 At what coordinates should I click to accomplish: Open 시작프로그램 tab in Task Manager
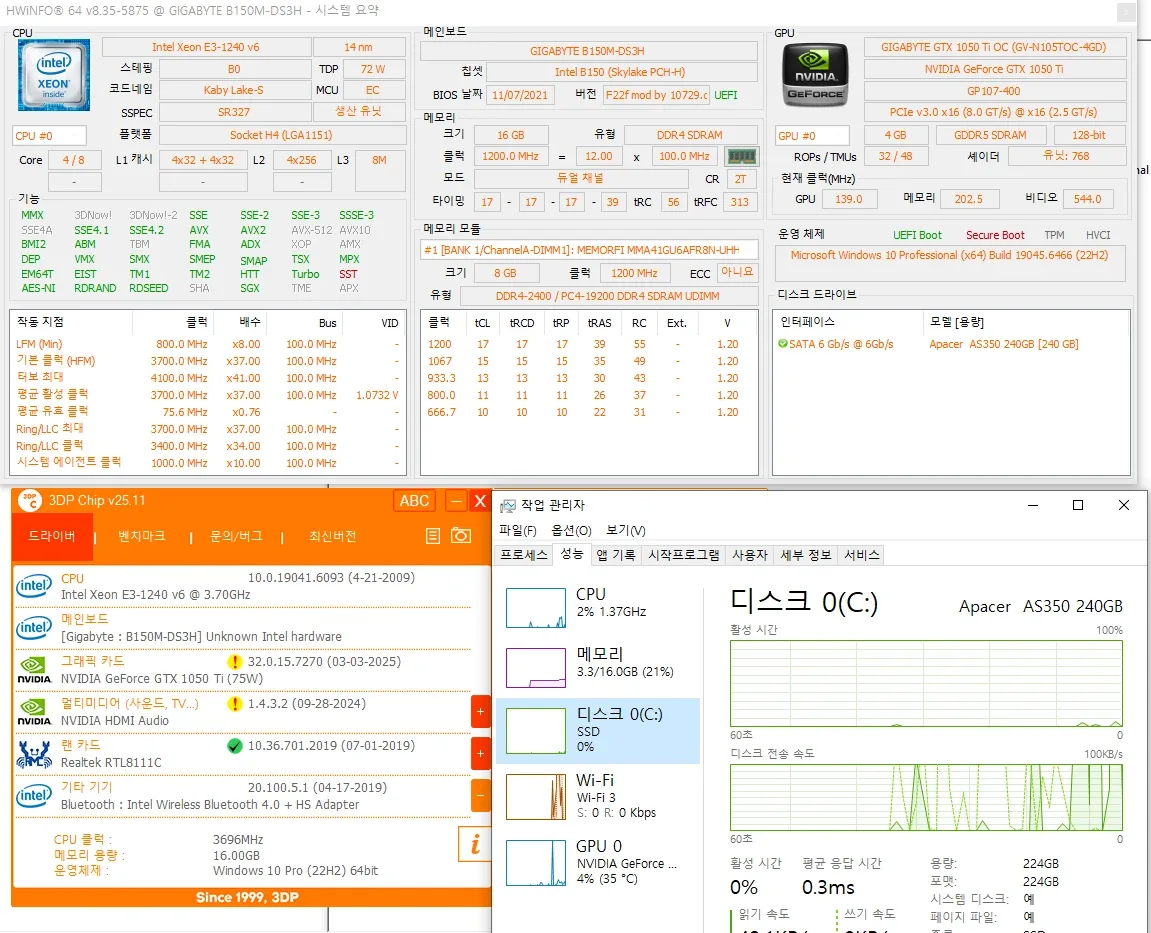[x=683, y=555]
